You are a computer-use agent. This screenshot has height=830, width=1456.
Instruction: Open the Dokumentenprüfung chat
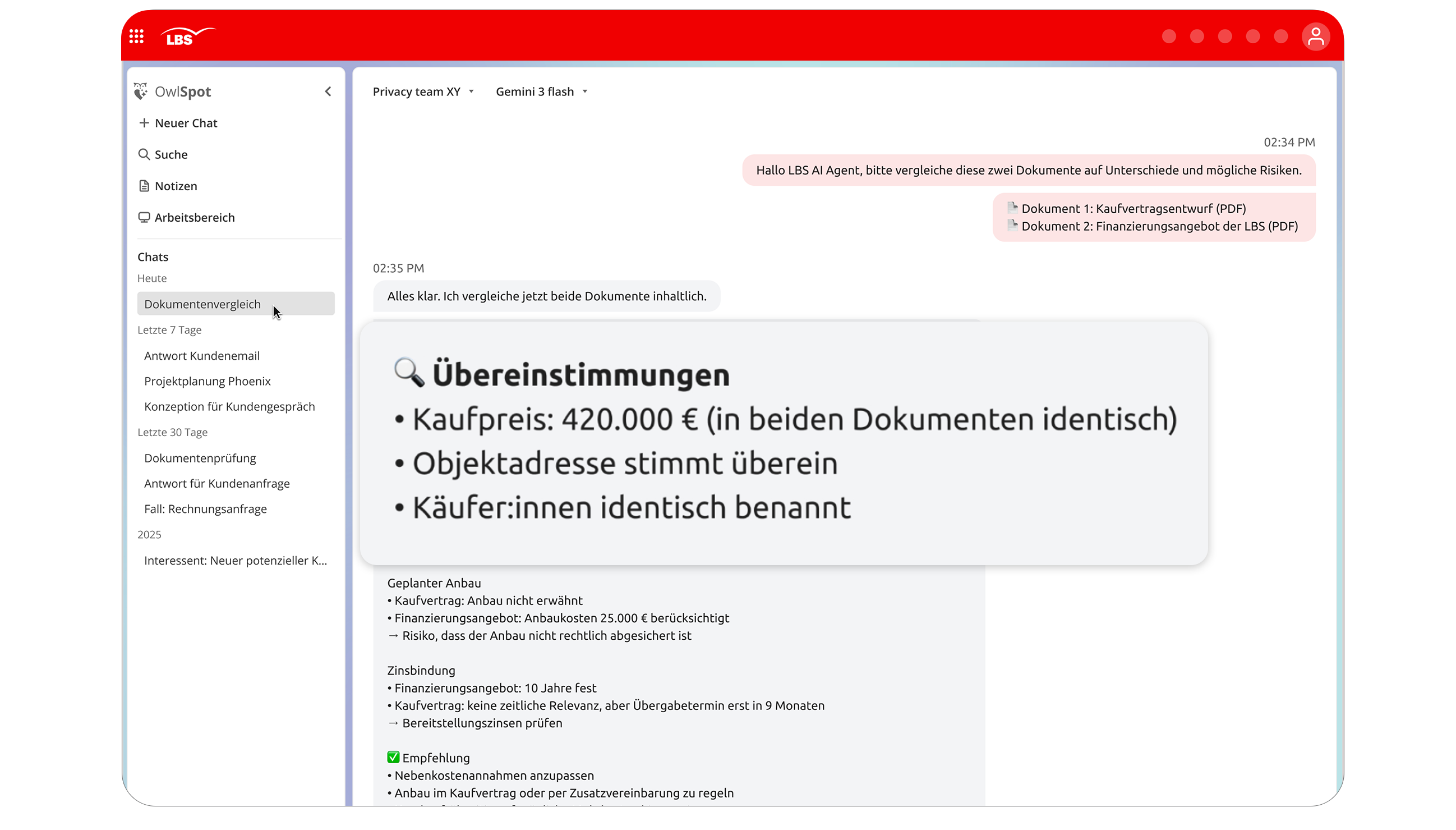[200, 458]
